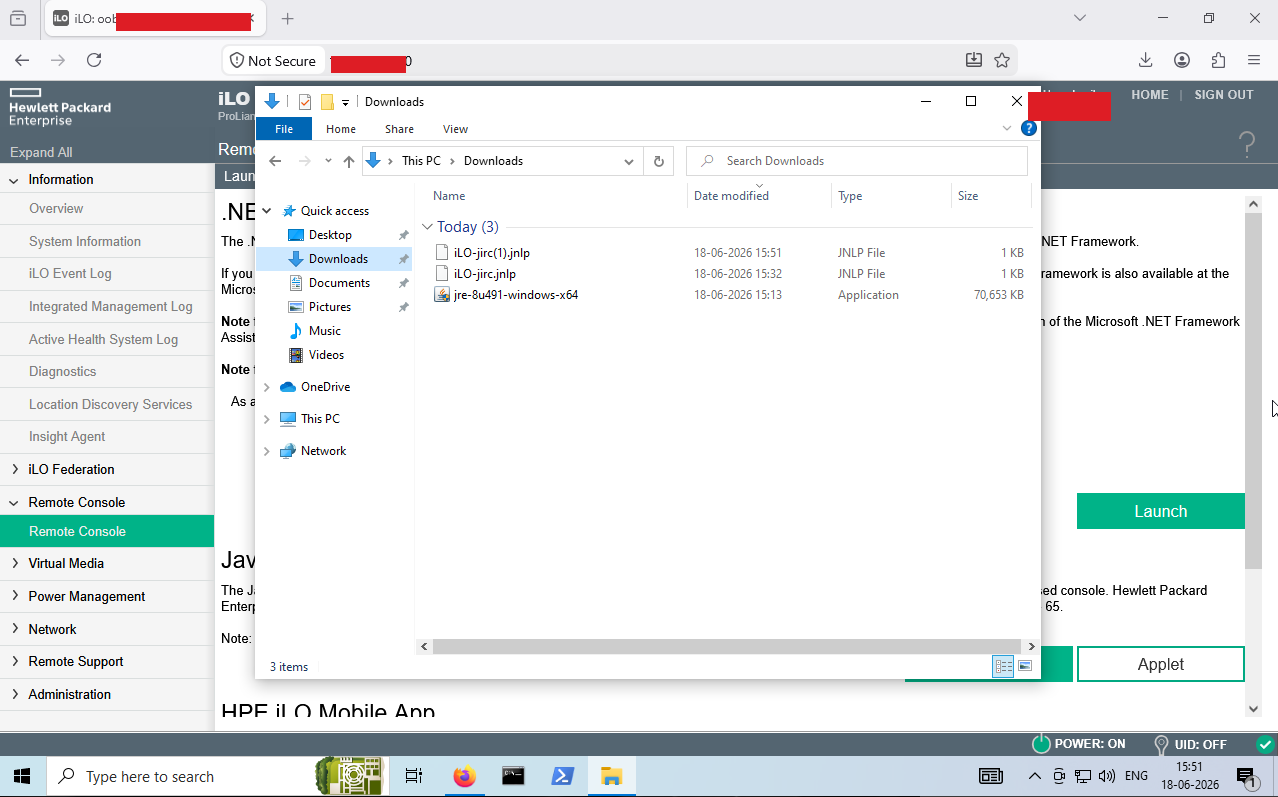Open Explorer File menu tab
Screen dimensions: 1278x797
tap(284, 129)
